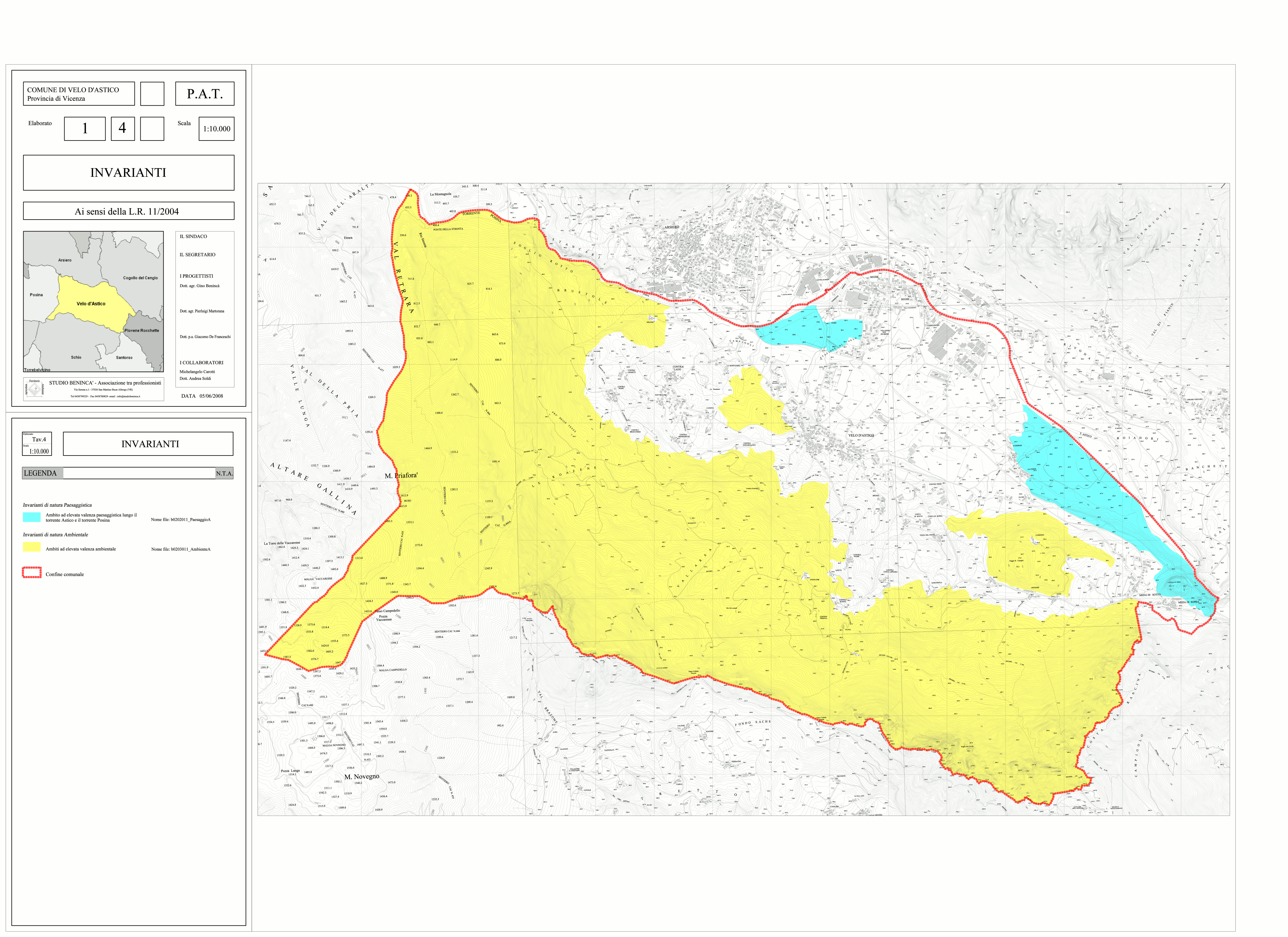Click the DATA 05/06/2008 text
The width and height of the screenshot is (1288, 937).
pyautogui.click(x=202, y=396)
